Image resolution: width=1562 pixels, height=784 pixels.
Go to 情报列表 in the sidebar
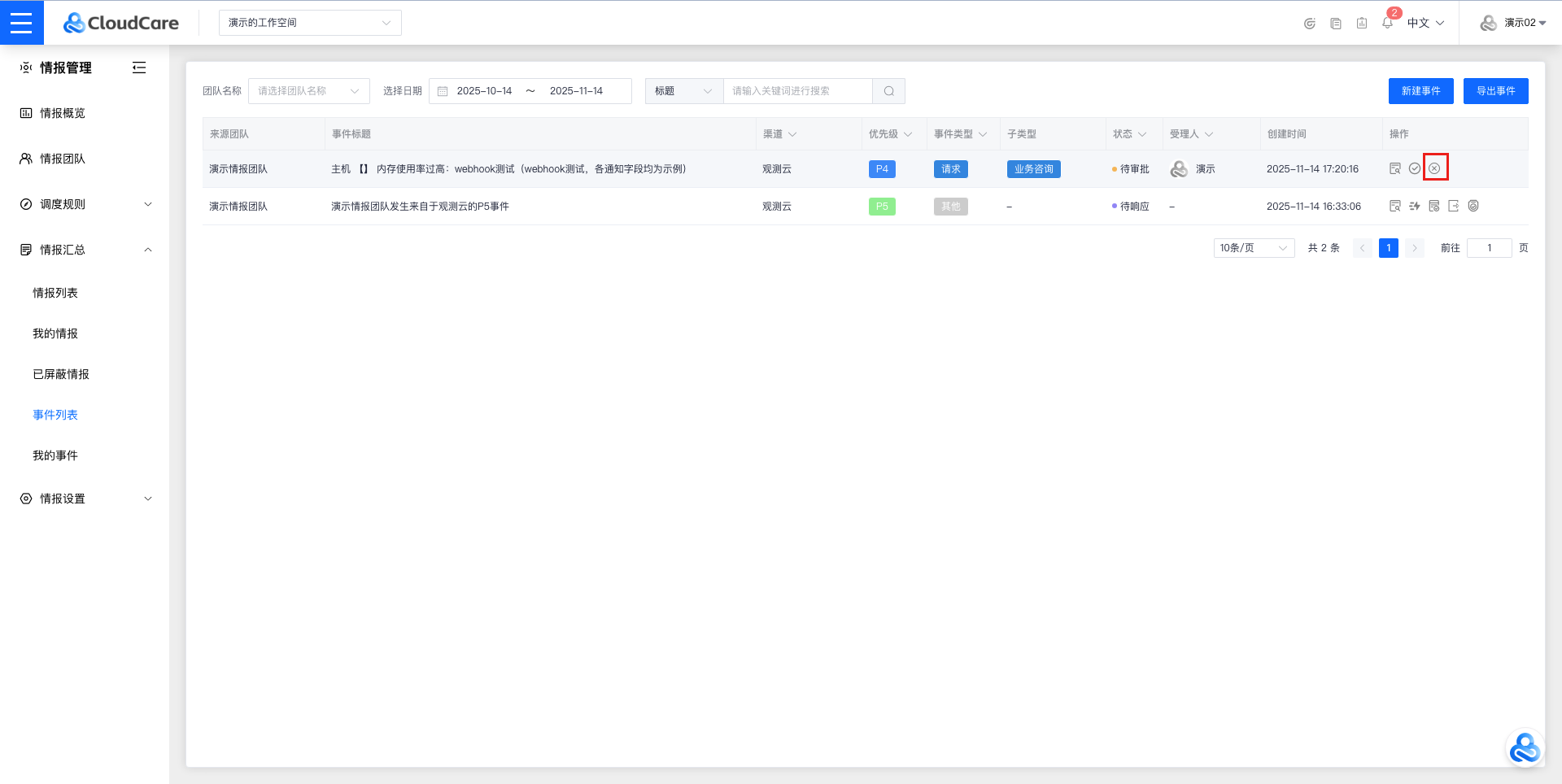point(55,293)
